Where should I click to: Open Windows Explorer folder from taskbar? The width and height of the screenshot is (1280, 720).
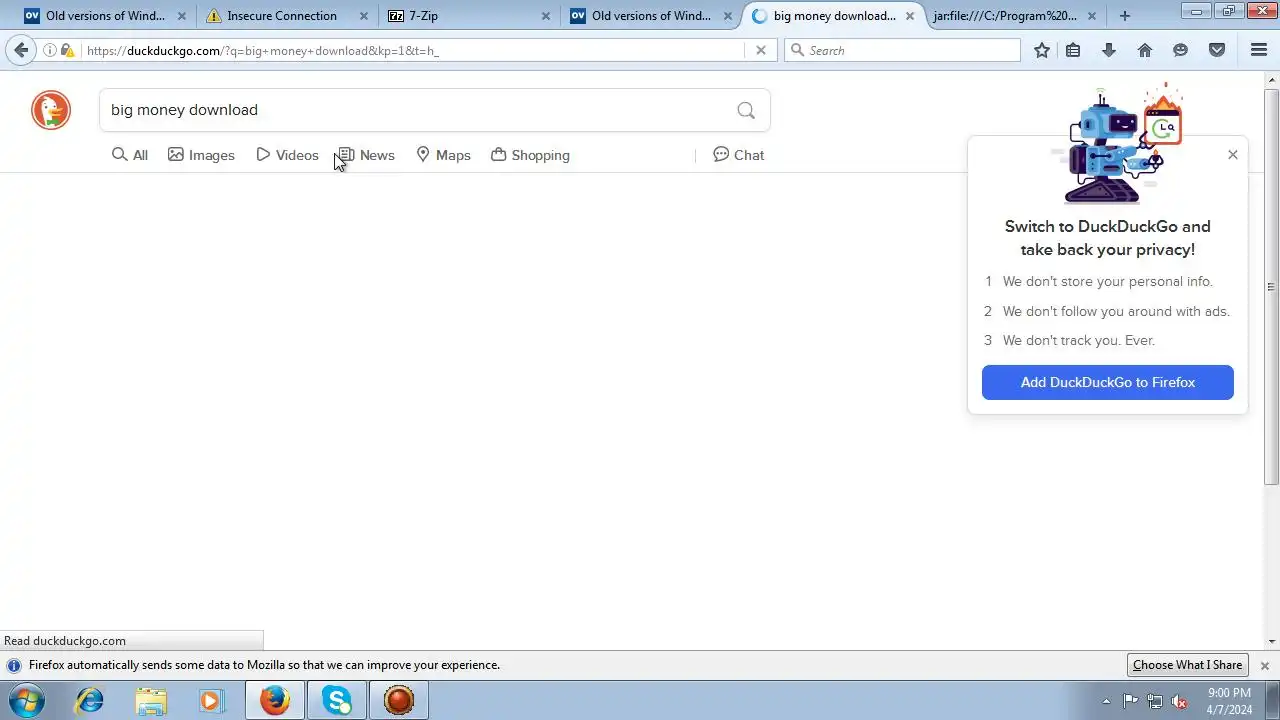[151, 701]
